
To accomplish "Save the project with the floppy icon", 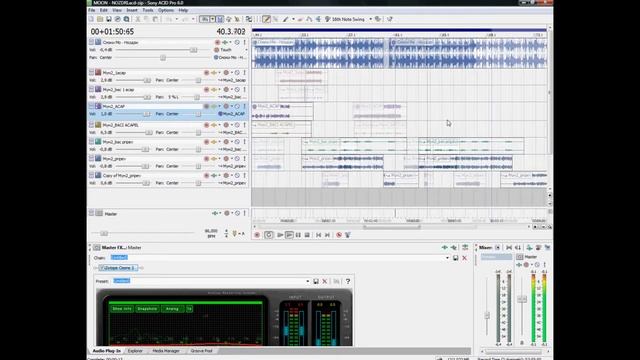I will click(109, 19).
